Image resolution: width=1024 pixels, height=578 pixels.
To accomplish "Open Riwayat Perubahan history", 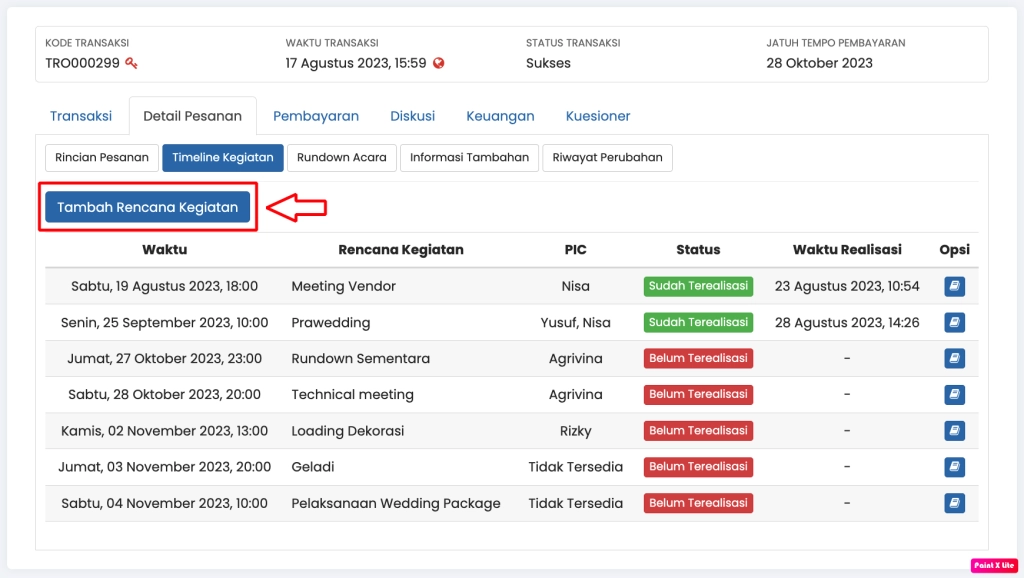I will (607, 158).
